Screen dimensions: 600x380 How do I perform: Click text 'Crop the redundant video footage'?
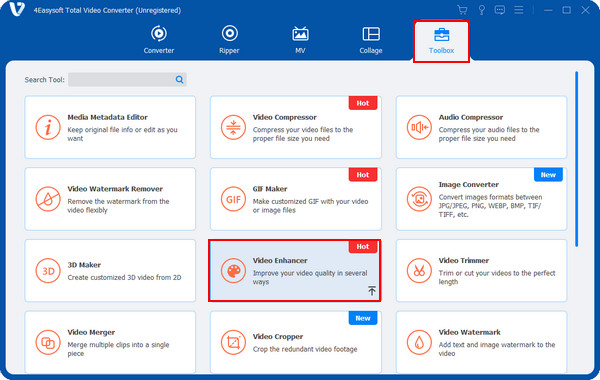[305, 349]
